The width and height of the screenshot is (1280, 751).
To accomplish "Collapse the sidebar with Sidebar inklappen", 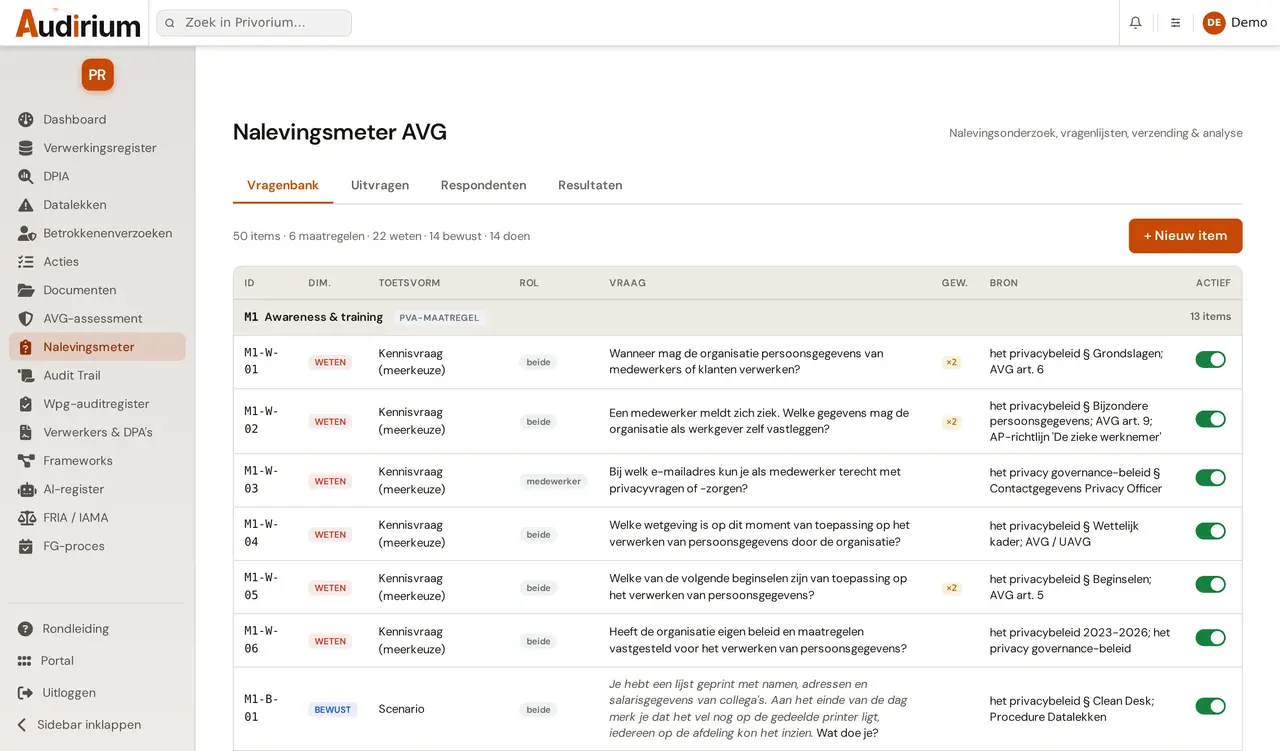I will pos(80,725).
